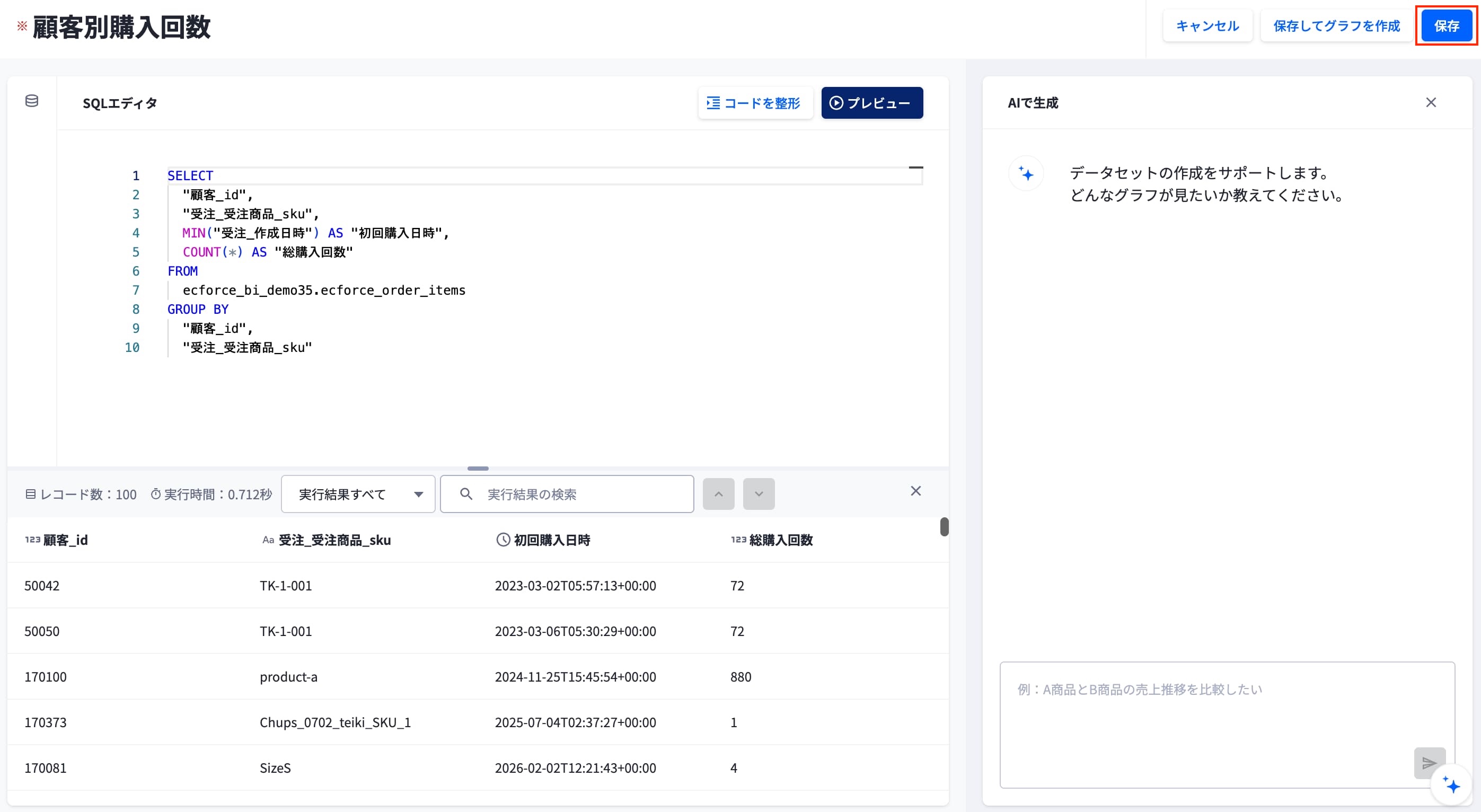The image size is (1481, 812).
Task: Click the results table vertical scrollbar
Action: click(x=944, y=527)
